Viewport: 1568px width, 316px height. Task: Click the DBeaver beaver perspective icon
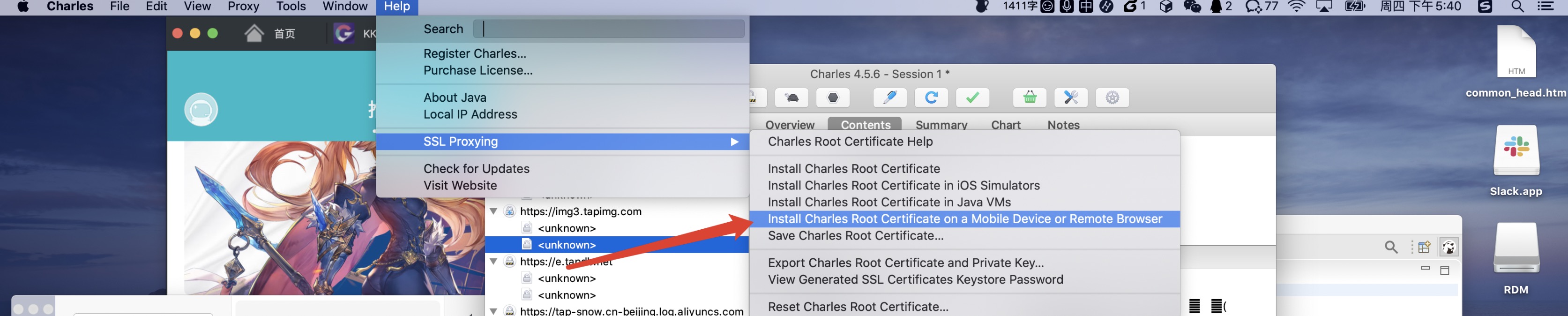pyautogui.click(x=1449, y=247)
